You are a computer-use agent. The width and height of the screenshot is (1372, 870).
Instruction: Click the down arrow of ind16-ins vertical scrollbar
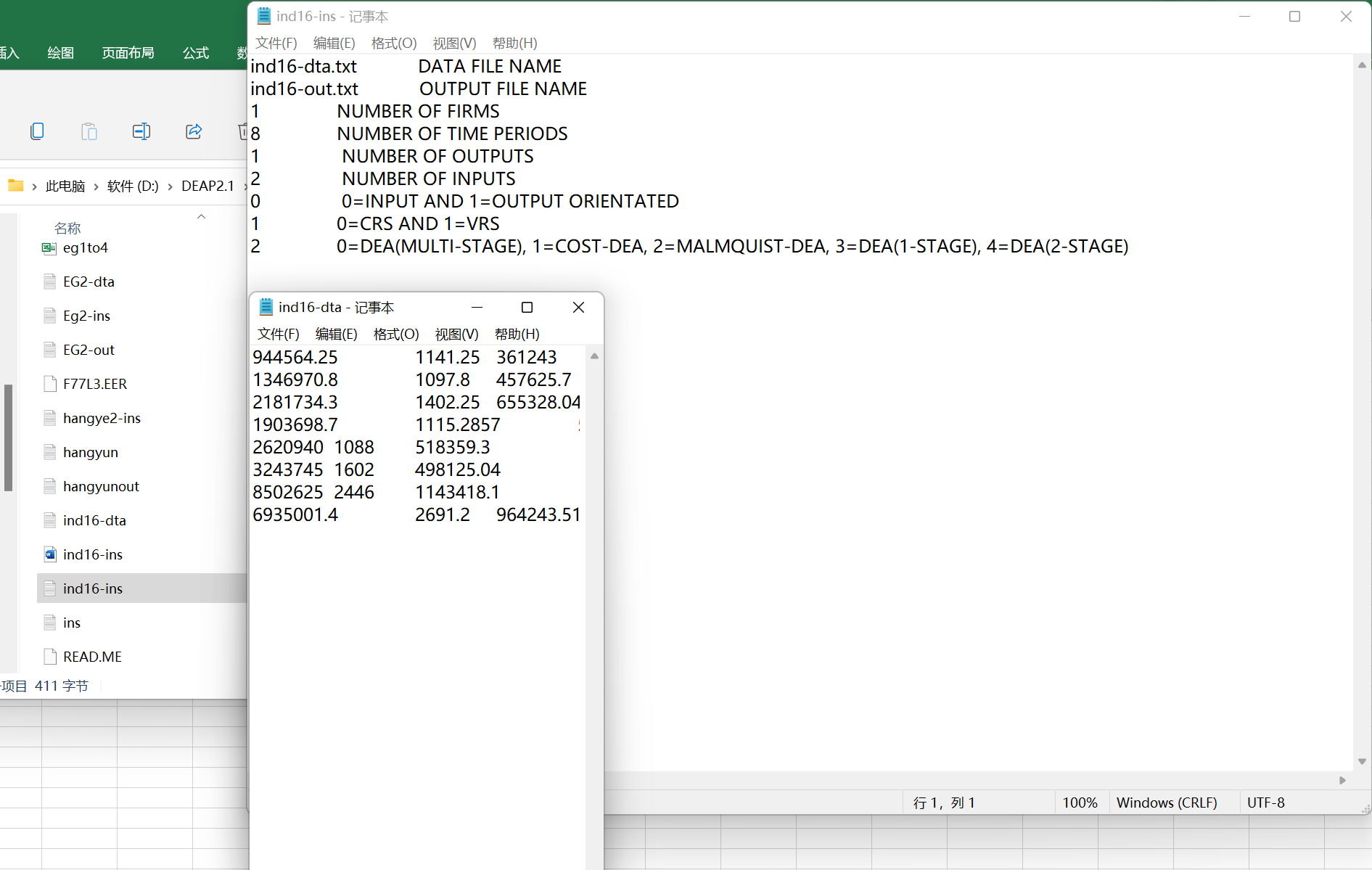[1362, 762]
